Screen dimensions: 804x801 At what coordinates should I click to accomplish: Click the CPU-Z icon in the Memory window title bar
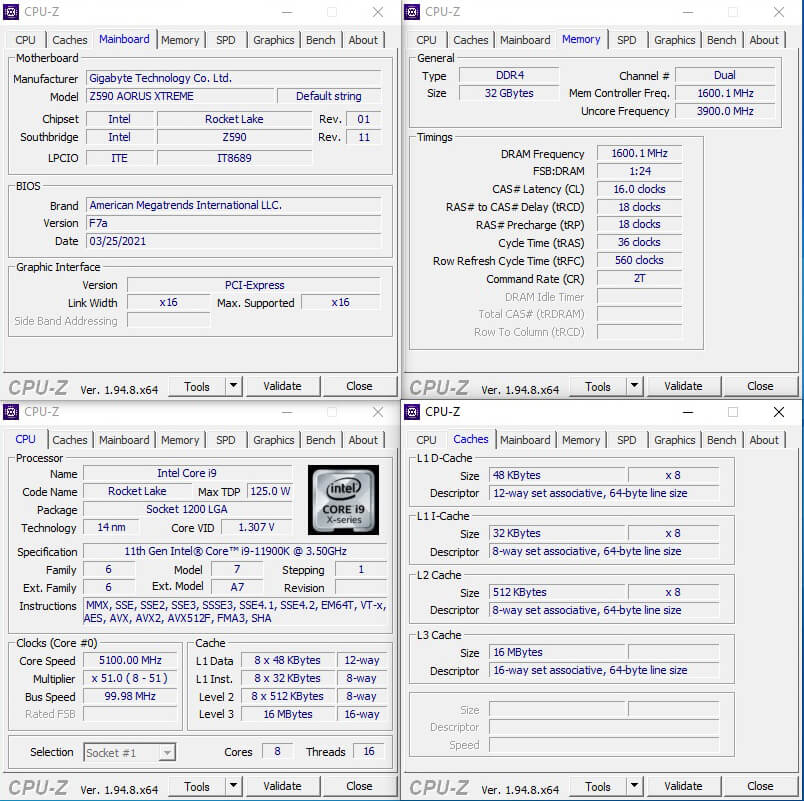click(x=412, y=12)
